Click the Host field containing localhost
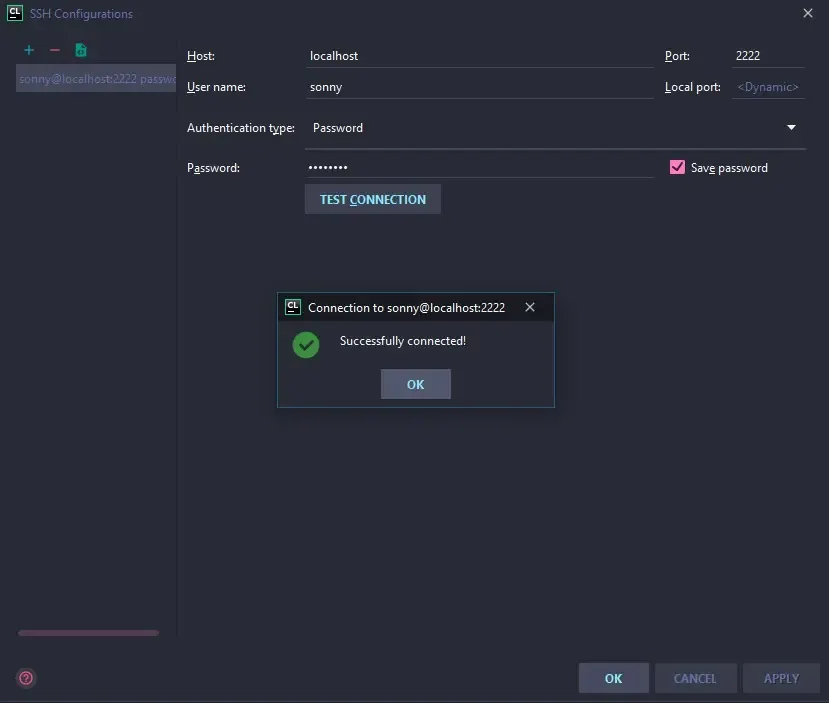 [480, 56]
